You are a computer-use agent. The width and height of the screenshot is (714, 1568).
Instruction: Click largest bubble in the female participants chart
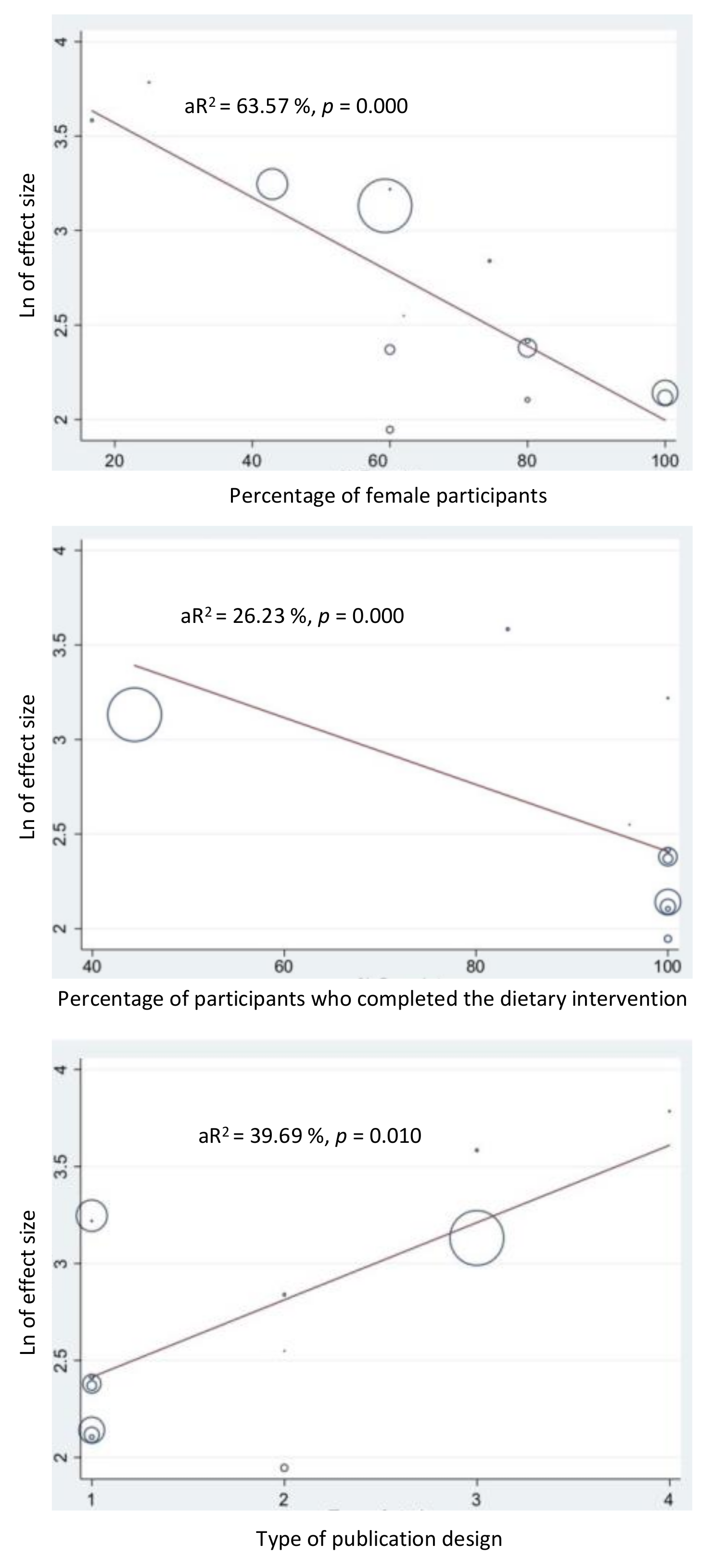[385, 206]
